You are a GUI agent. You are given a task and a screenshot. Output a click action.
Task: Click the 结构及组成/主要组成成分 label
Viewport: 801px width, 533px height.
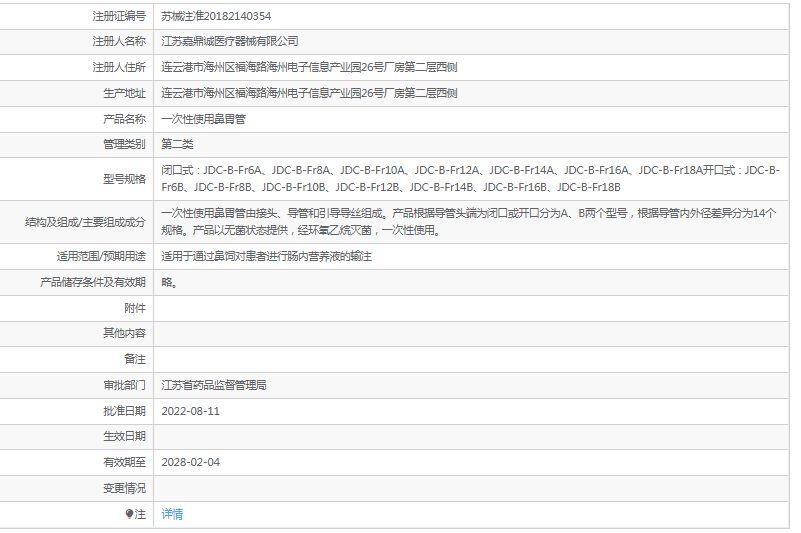point(85,222)
